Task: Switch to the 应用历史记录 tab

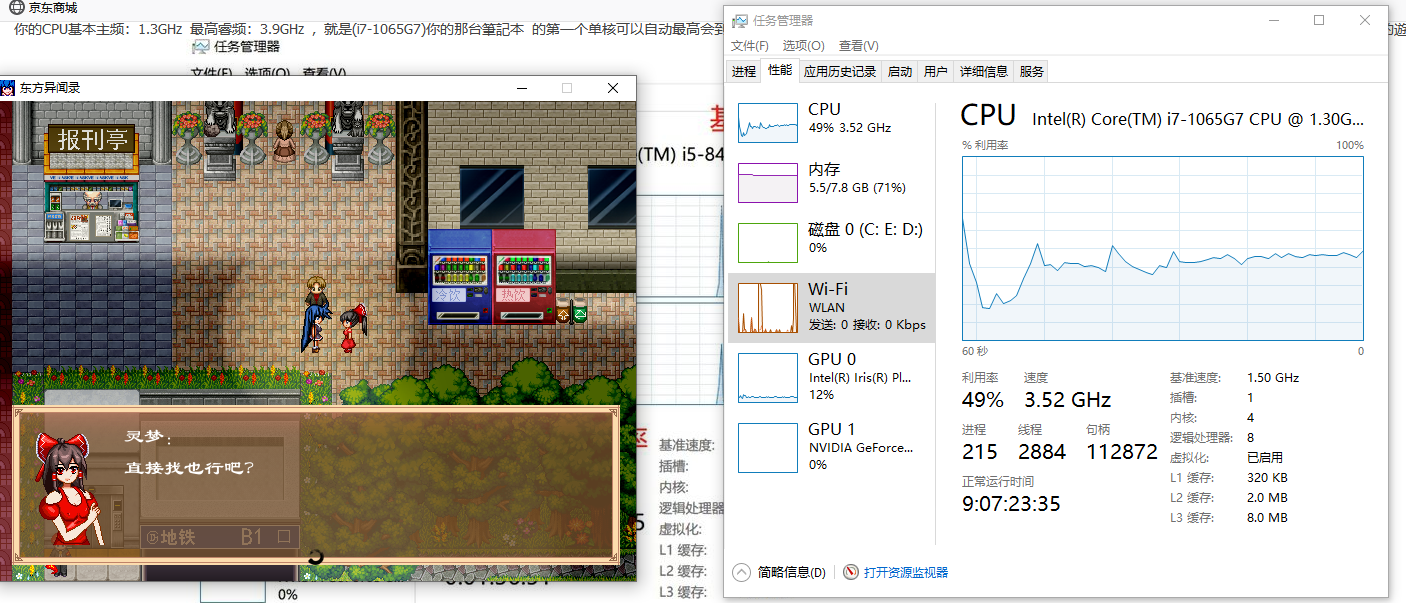Action: click(x=840, y=71)
